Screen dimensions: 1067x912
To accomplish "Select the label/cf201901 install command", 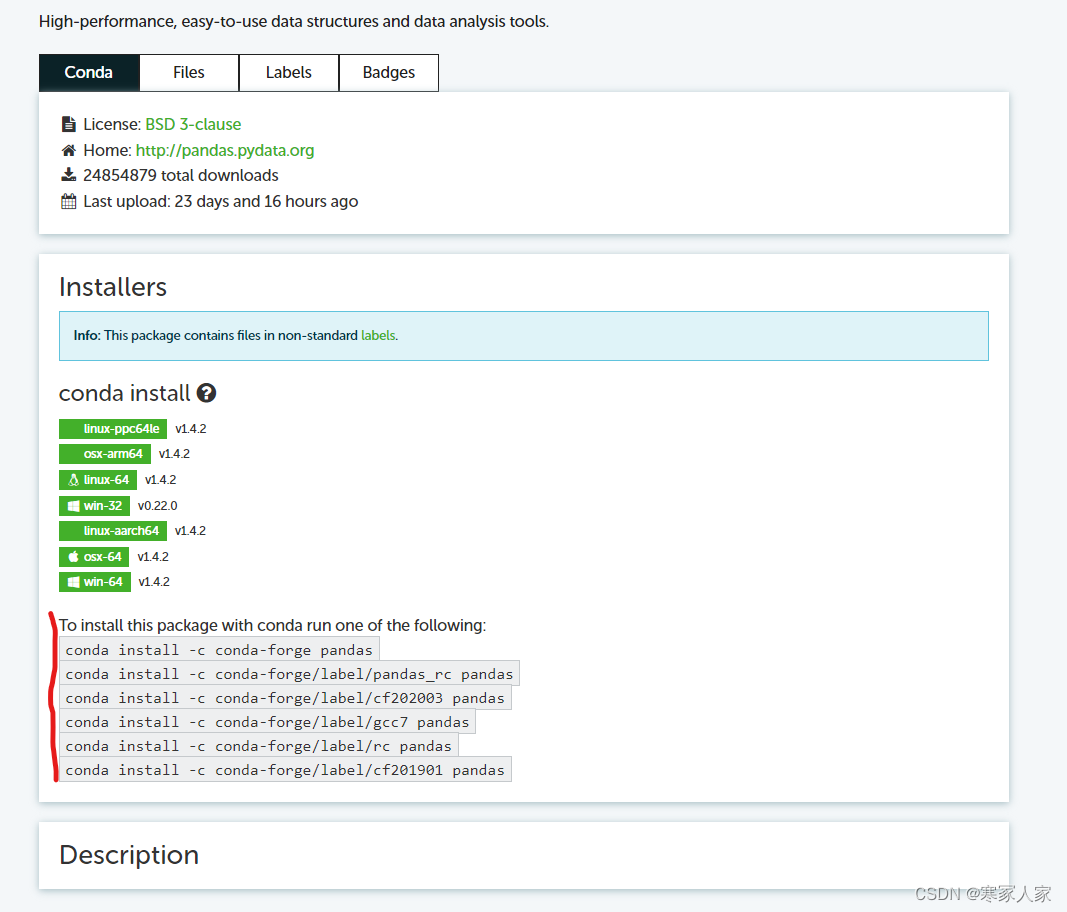I will point(285,770).
